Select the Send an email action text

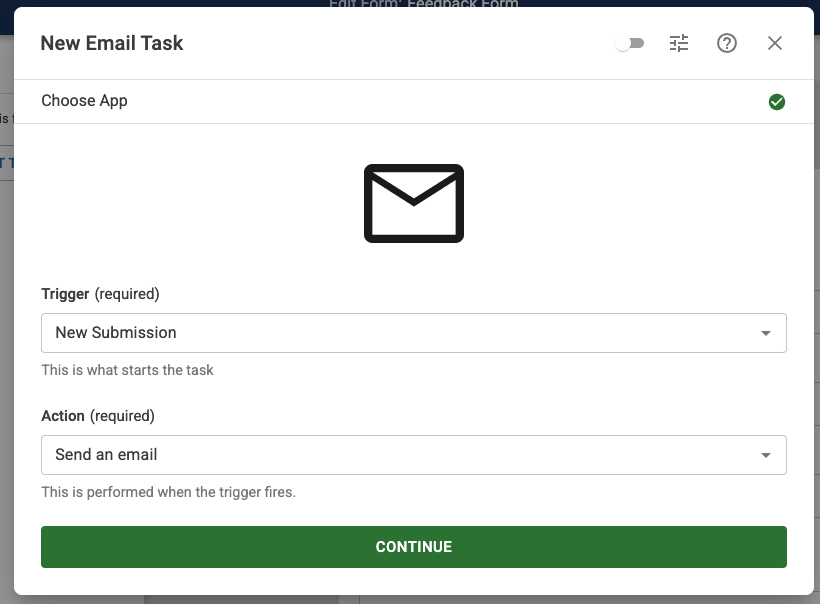pos(106,455)
